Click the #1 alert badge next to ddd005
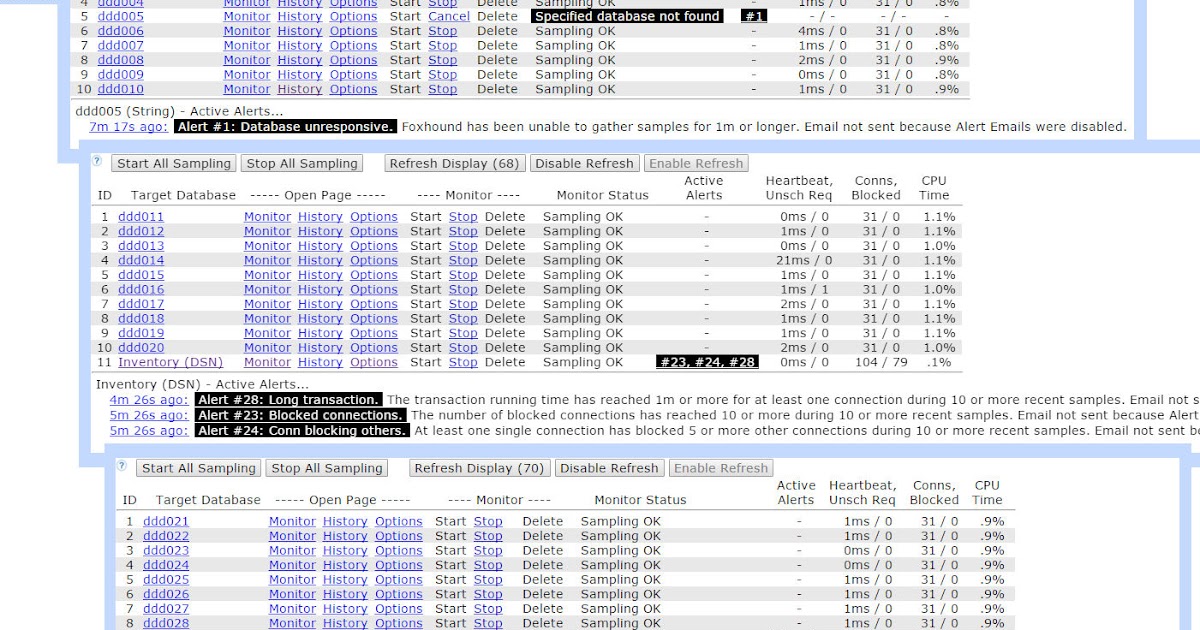The image size is (1200, 630). click(753, 16)
